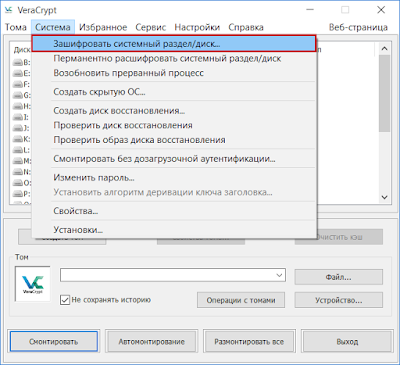
Task: Click the Смонтировать button
Action: click(x=54, y=342)
